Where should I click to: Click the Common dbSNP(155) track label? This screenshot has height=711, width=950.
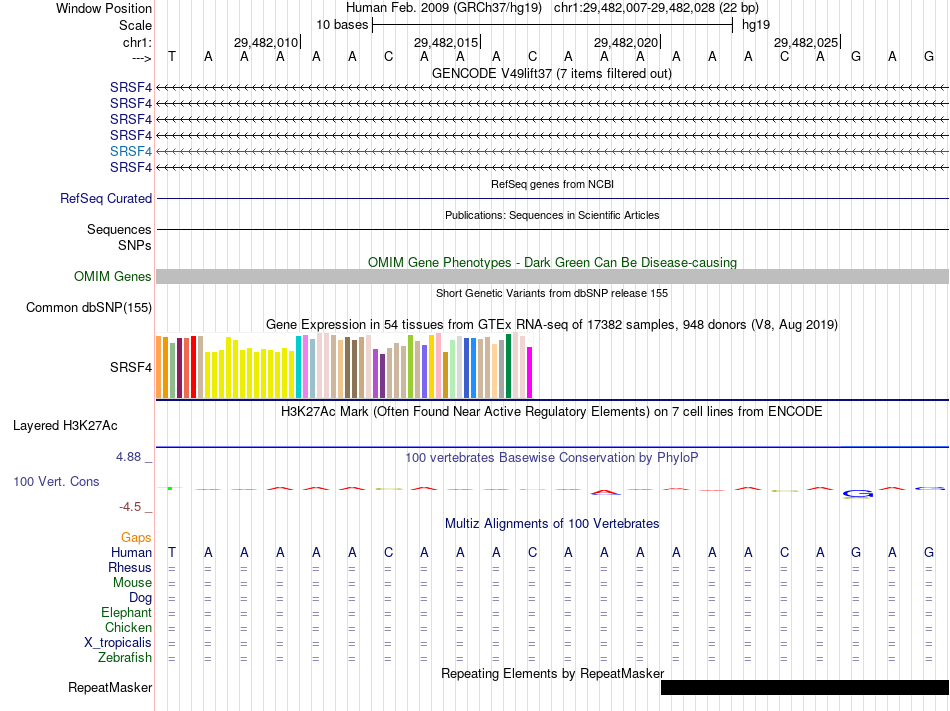[88, 308]
